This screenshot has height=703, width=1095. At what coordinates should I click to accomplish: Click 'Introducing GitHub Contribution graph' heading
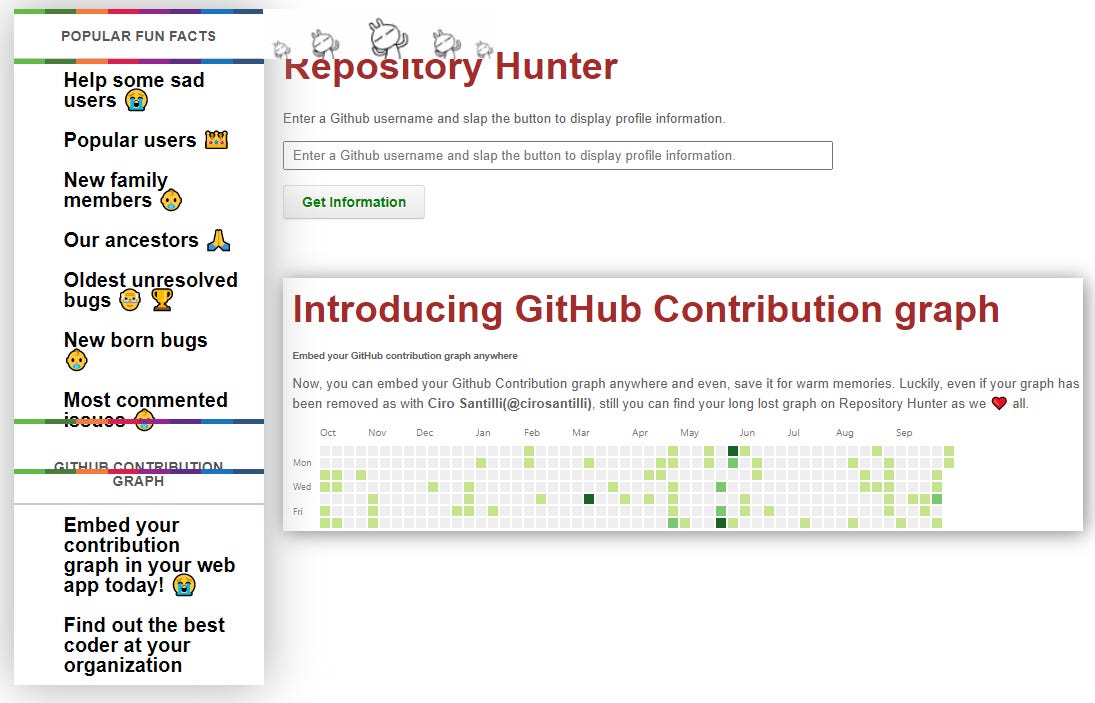645,309
